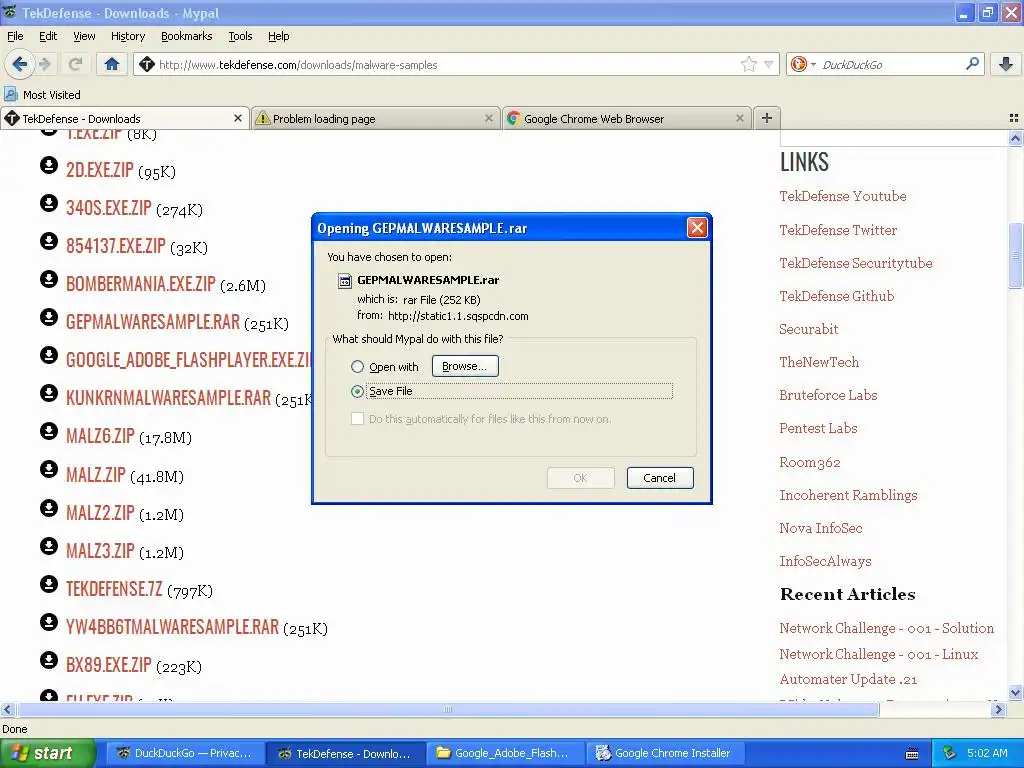This screenshot has height=768, width=1024.
Task: Click download icon beside BX89.EXE.ZIP
Action: pos(49,660)
